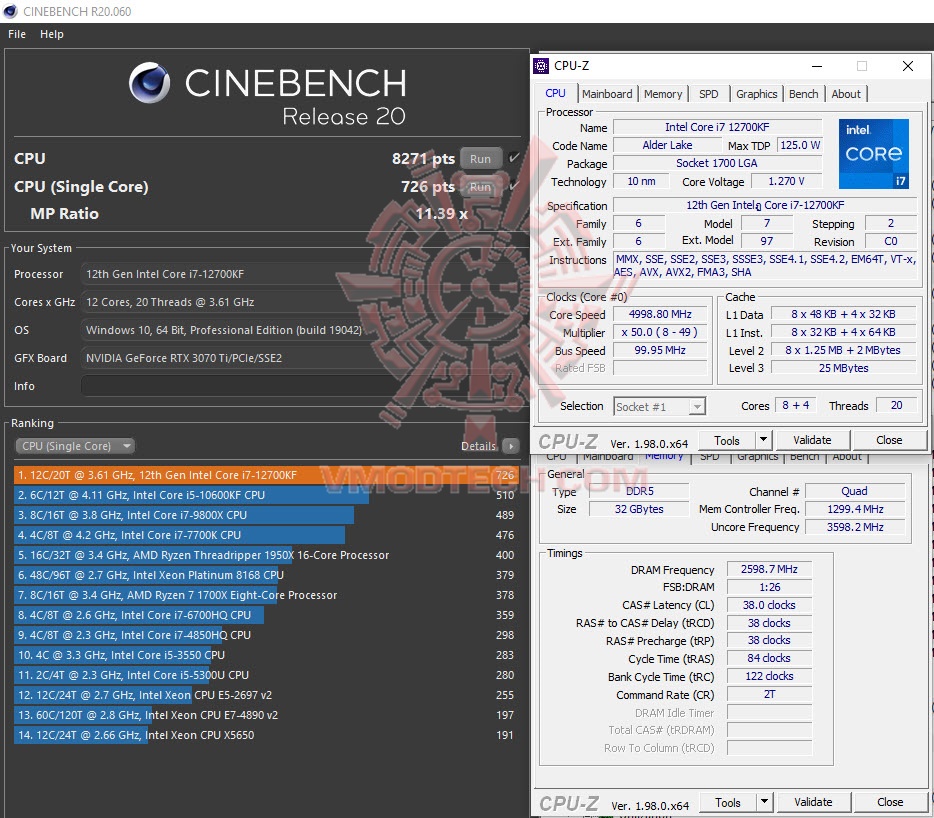Click Close in the Memory CPU-Z window
The image size is (934, 818).
(x=890, y=802)
